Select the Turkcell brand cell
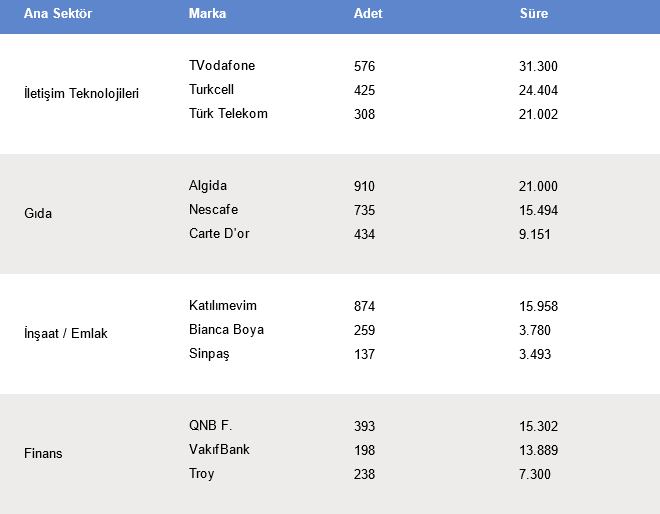 [x=211, y=90]
